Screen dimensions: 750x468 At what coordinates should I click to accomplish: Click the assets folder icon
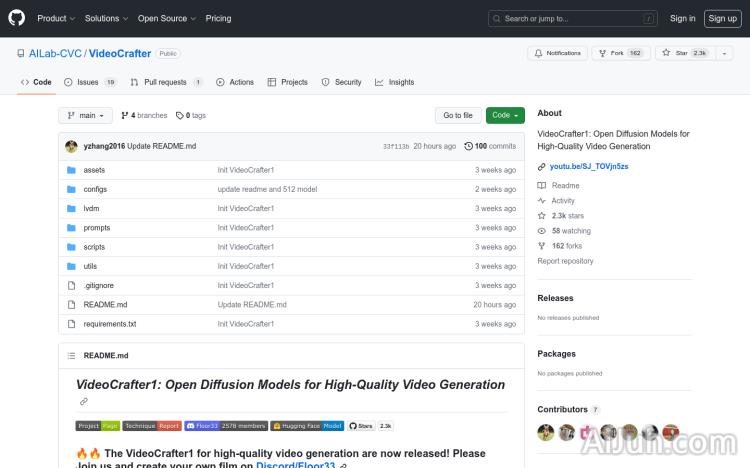click(71, 170)
